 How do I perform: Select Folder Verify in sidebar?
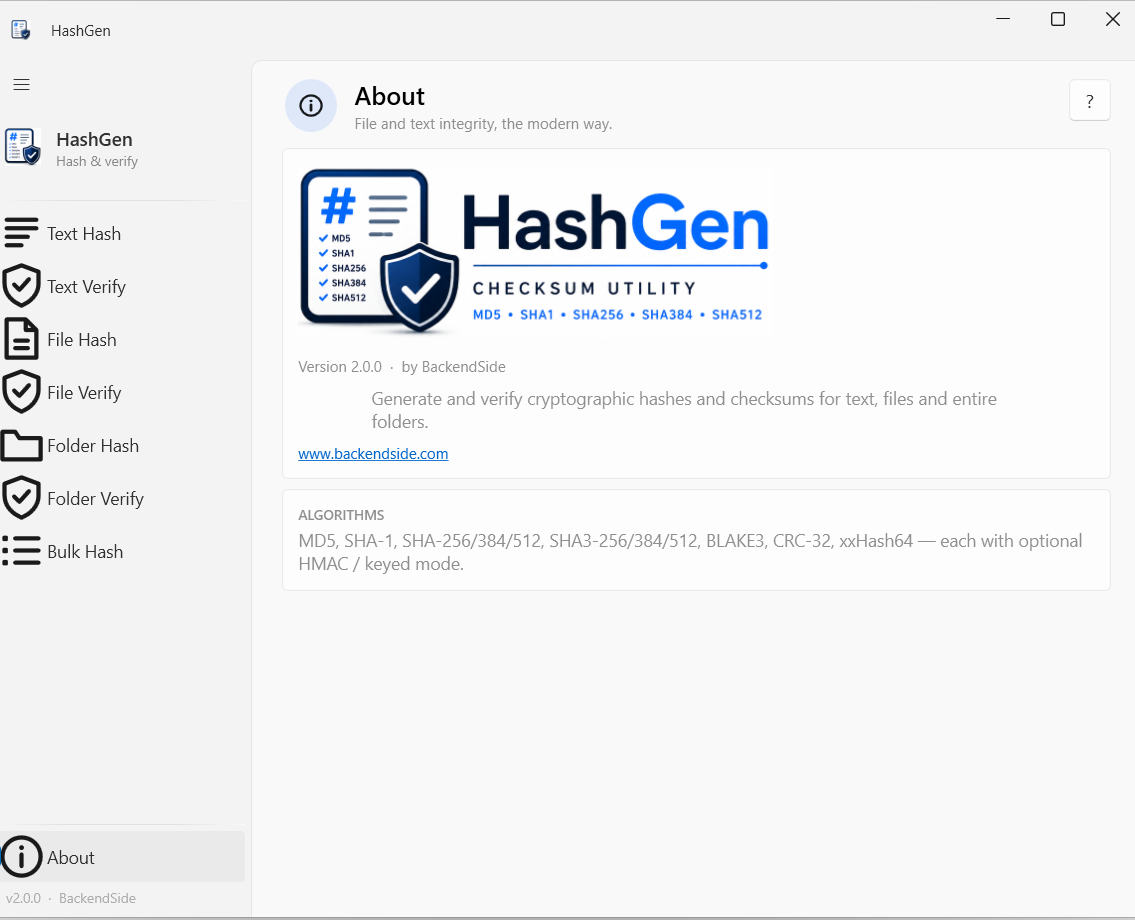[x=122, y=498]
